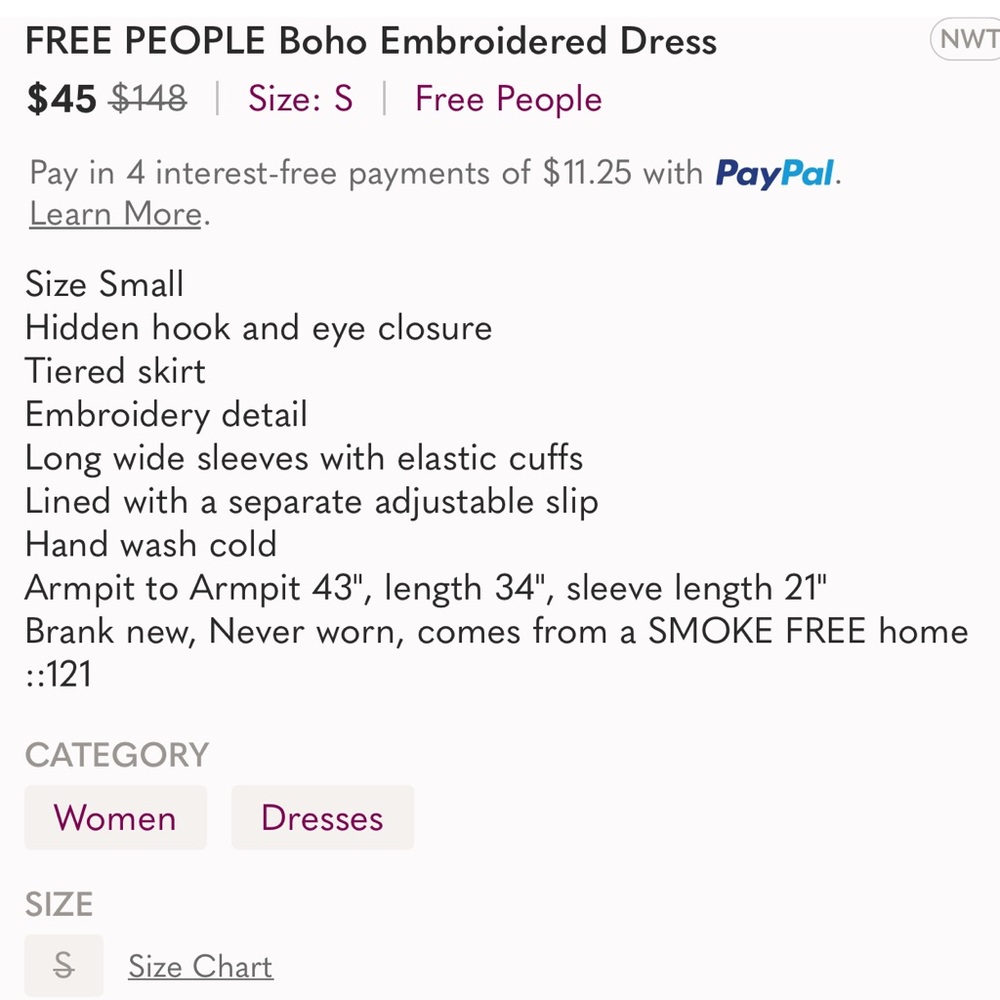1000x1000 pixels.
Task: Click the Learn More payment link
Action: click(113, 213)
